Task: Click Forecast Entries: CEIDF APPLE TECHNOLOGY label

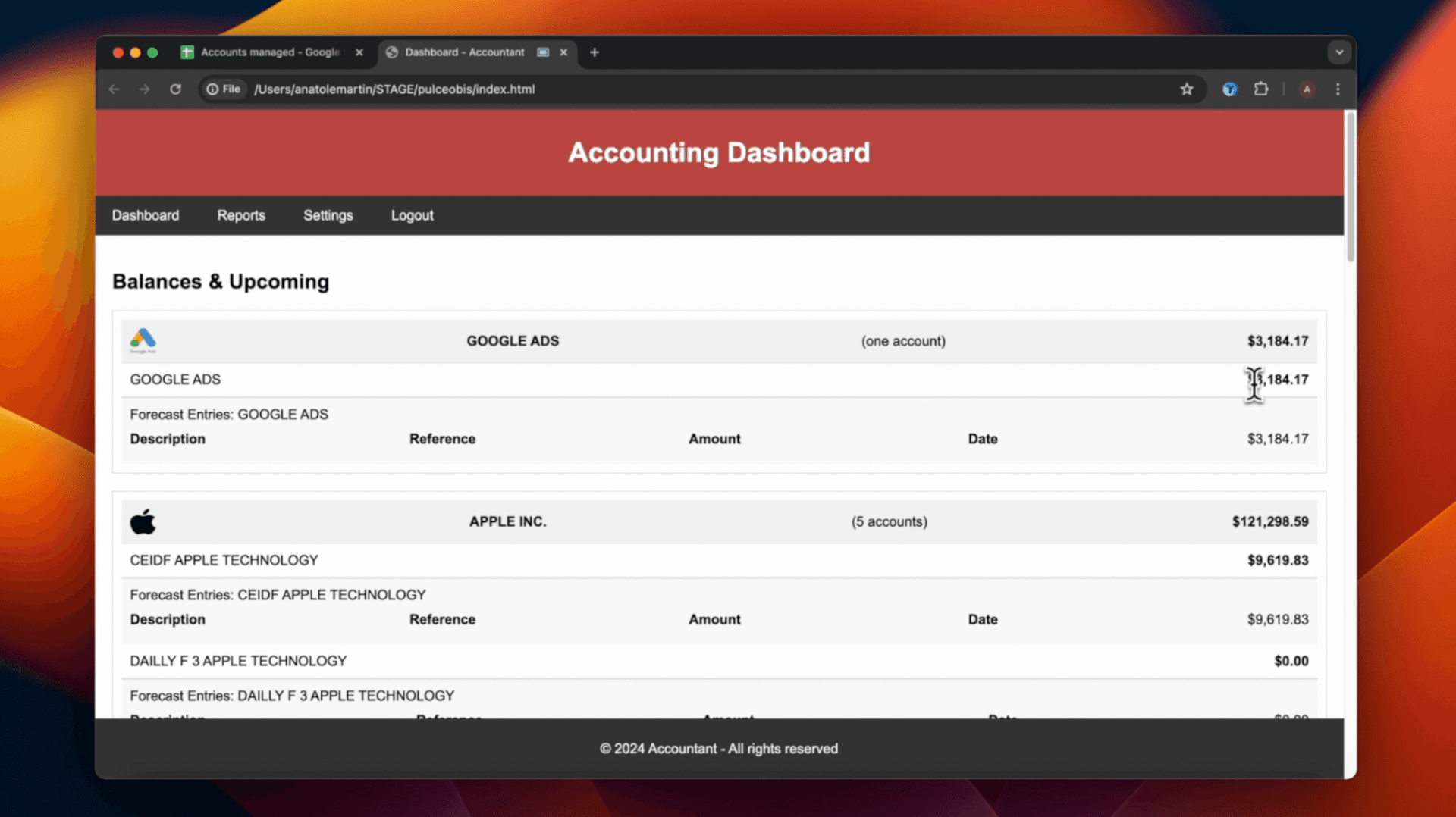Action: (x=278, y=595)
